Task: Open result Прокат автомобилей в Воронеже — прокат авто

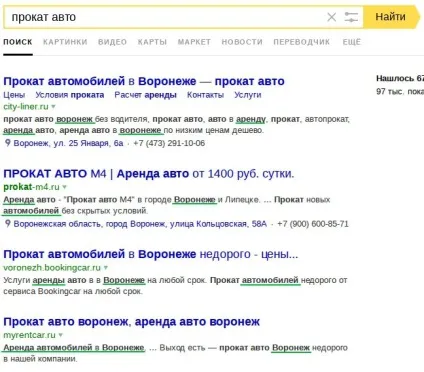Action: [144, 81]
